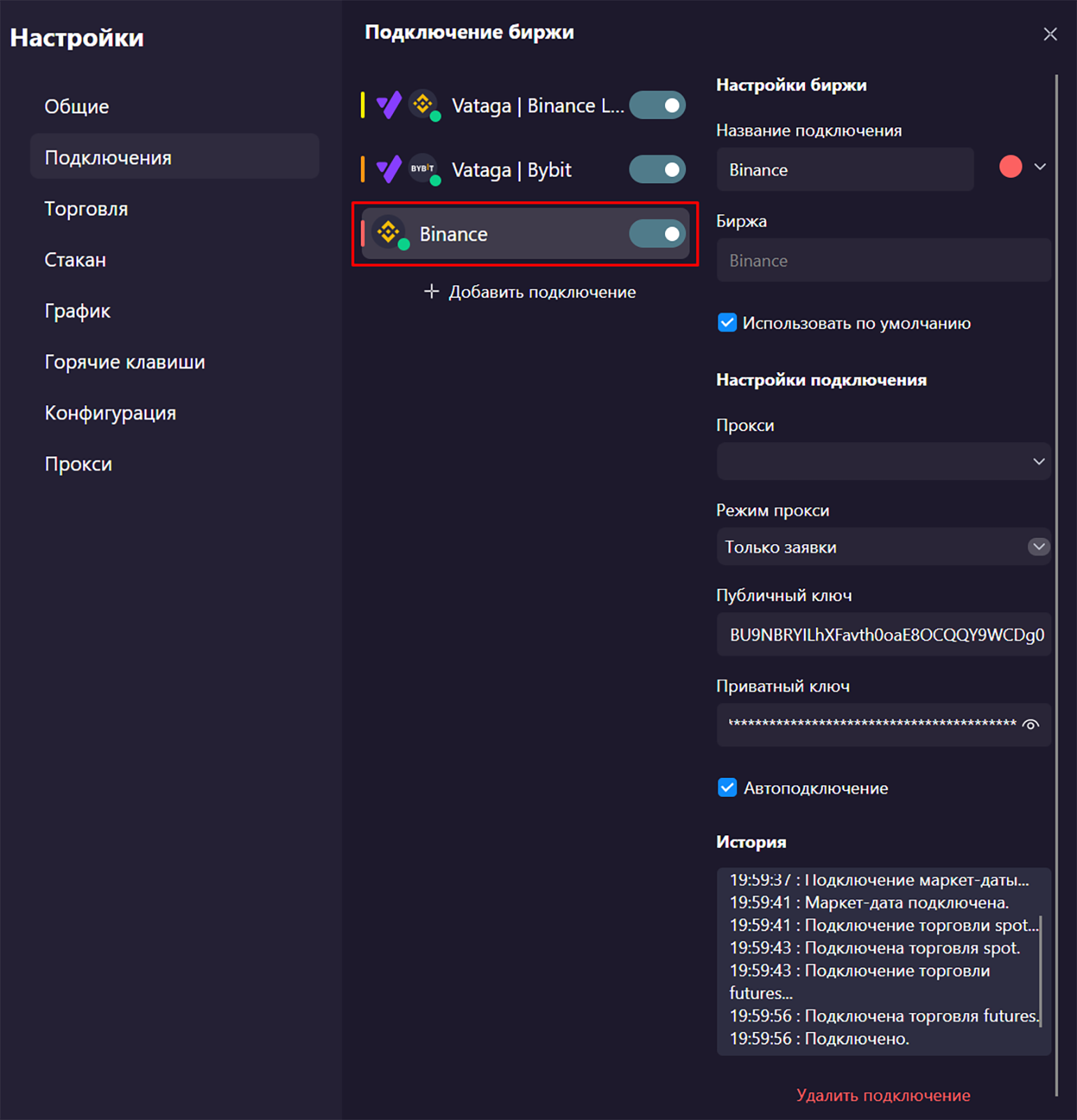Click the history log scrollbar
The width and height of the screenshot is (1077, 1120).
[1041, 971]
